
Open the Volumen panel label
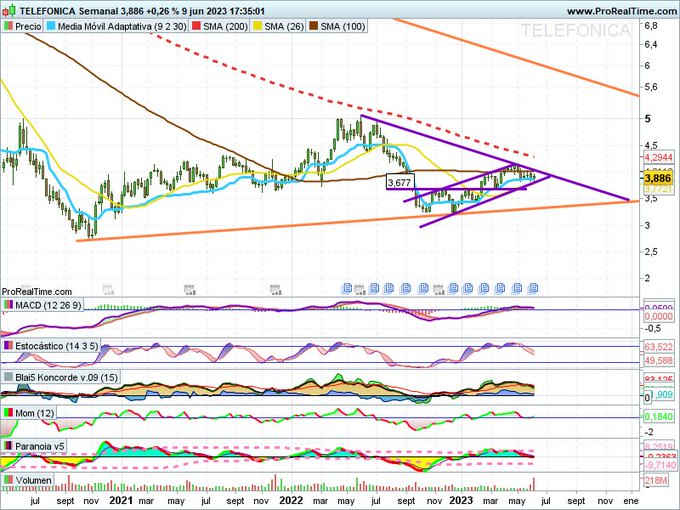[33, 480]
